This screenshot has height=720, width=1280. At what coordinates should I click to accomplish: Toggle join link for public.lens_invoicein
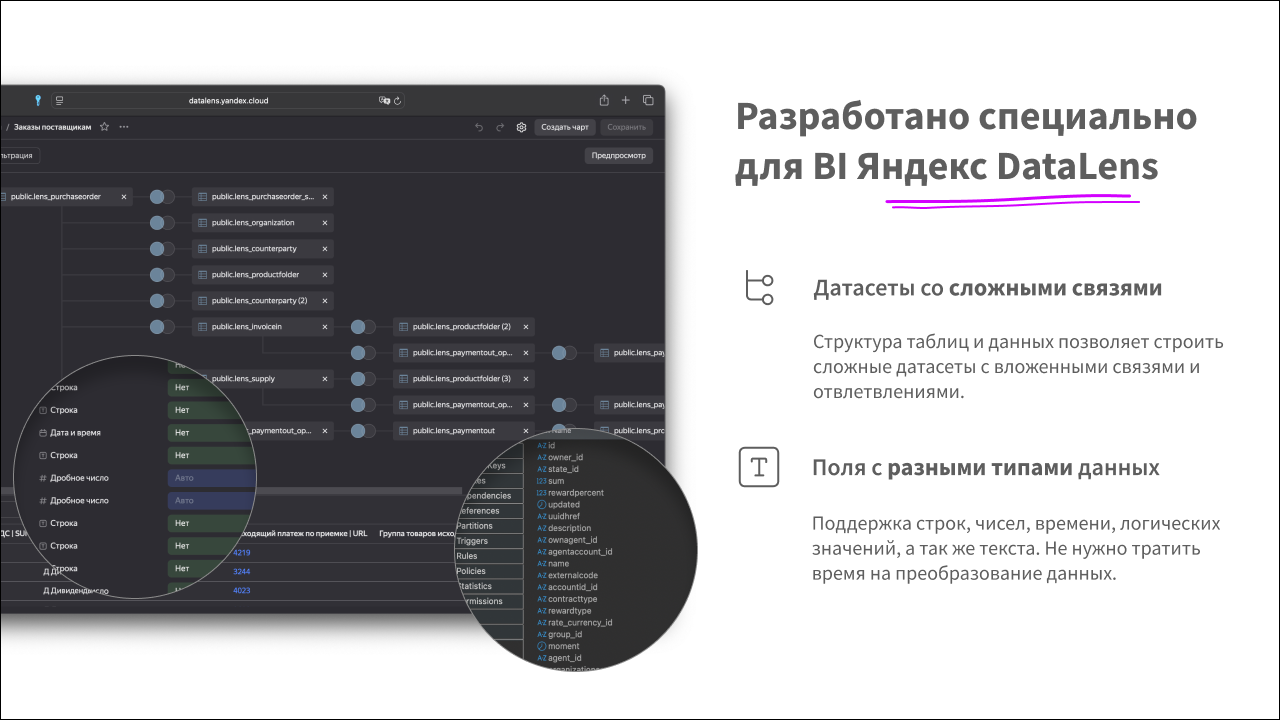tap(161, 326)
